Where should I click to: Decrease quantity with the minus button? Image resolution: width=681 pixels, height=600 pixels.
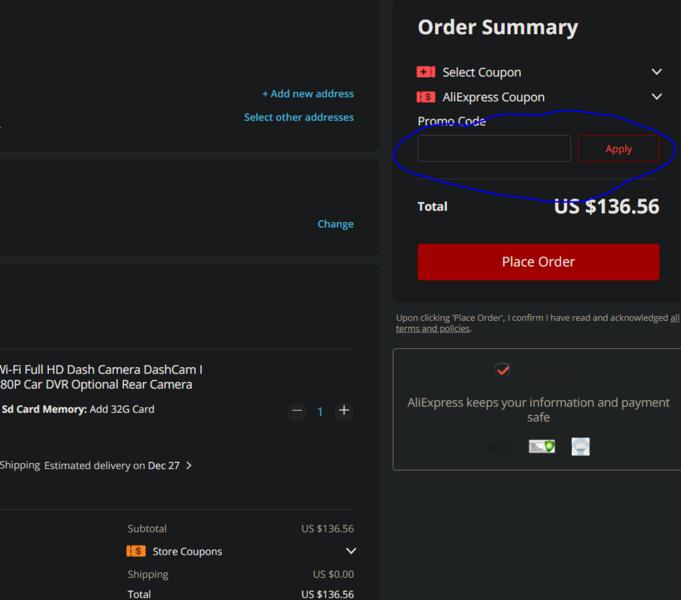click(297, 411)
